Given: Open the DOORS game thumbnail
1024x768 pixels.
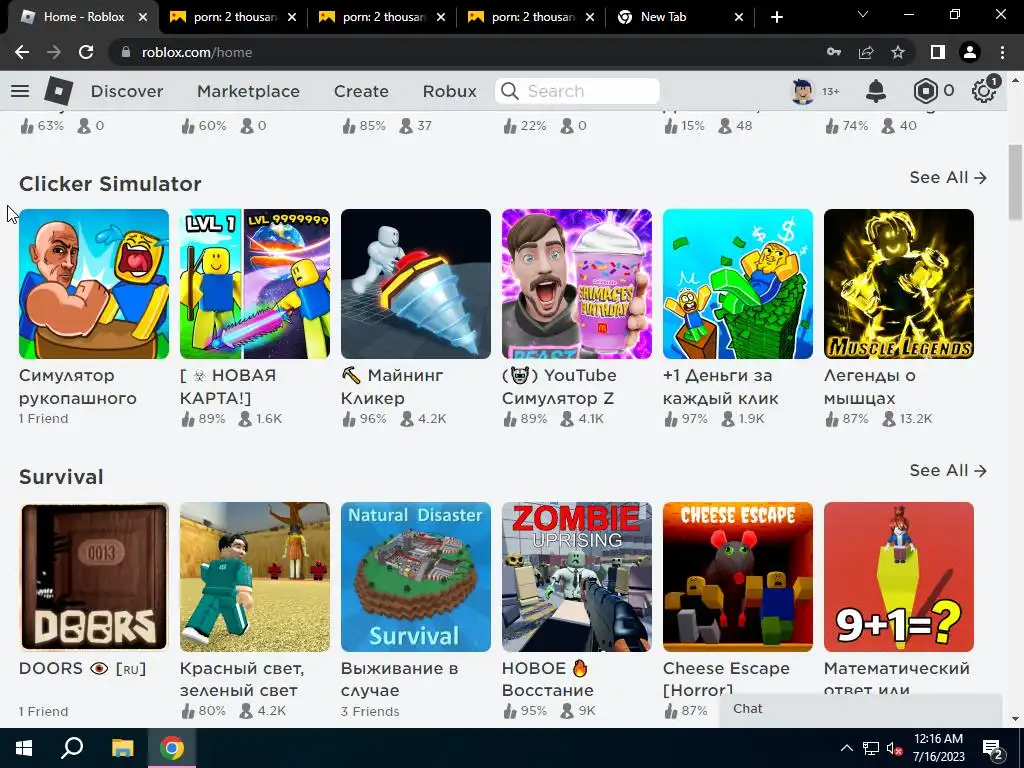Looking at the screenshot, I should (94, 577).
